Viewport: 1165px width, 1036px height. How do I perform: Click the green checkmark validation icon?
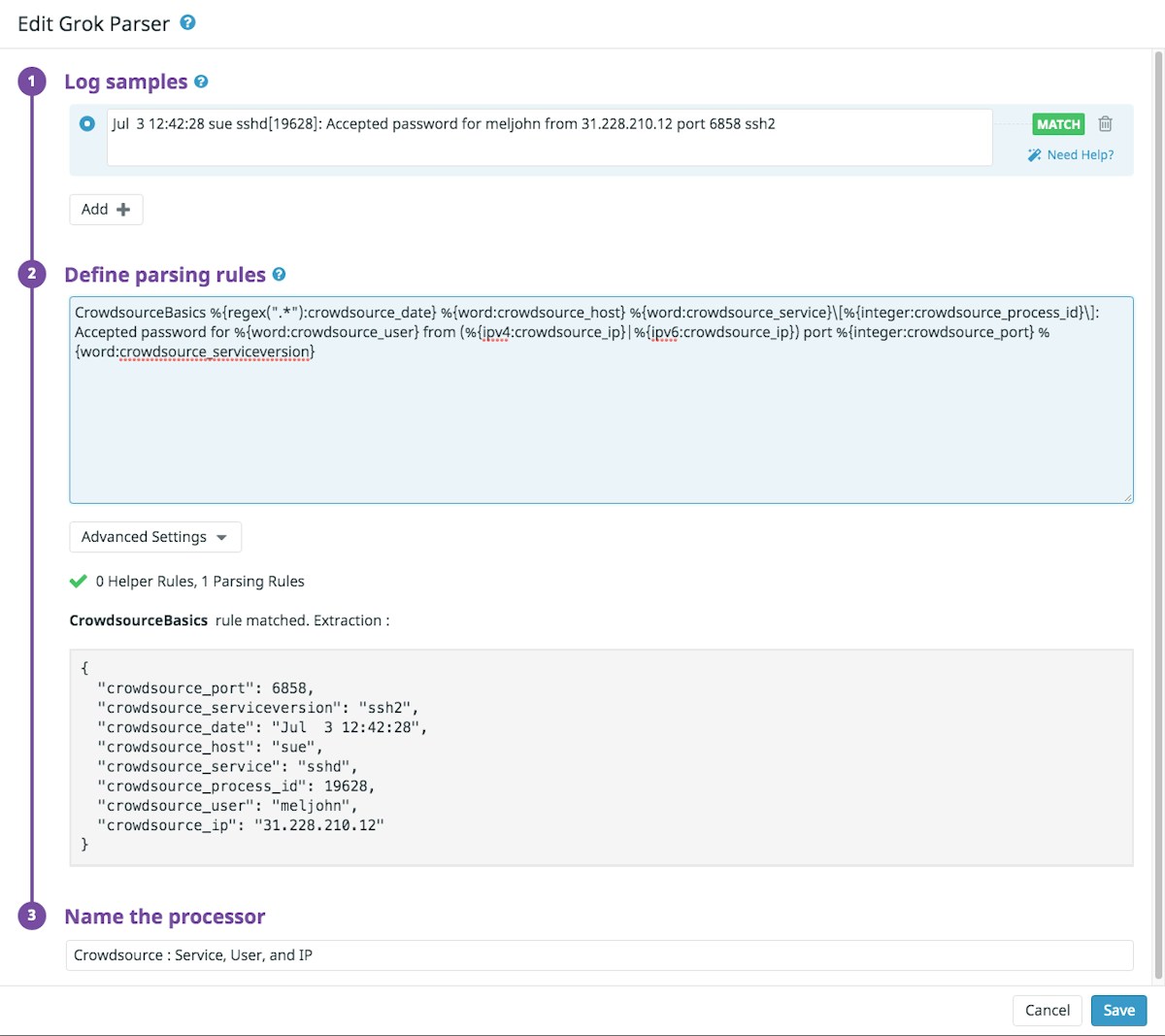pos(79,582)
